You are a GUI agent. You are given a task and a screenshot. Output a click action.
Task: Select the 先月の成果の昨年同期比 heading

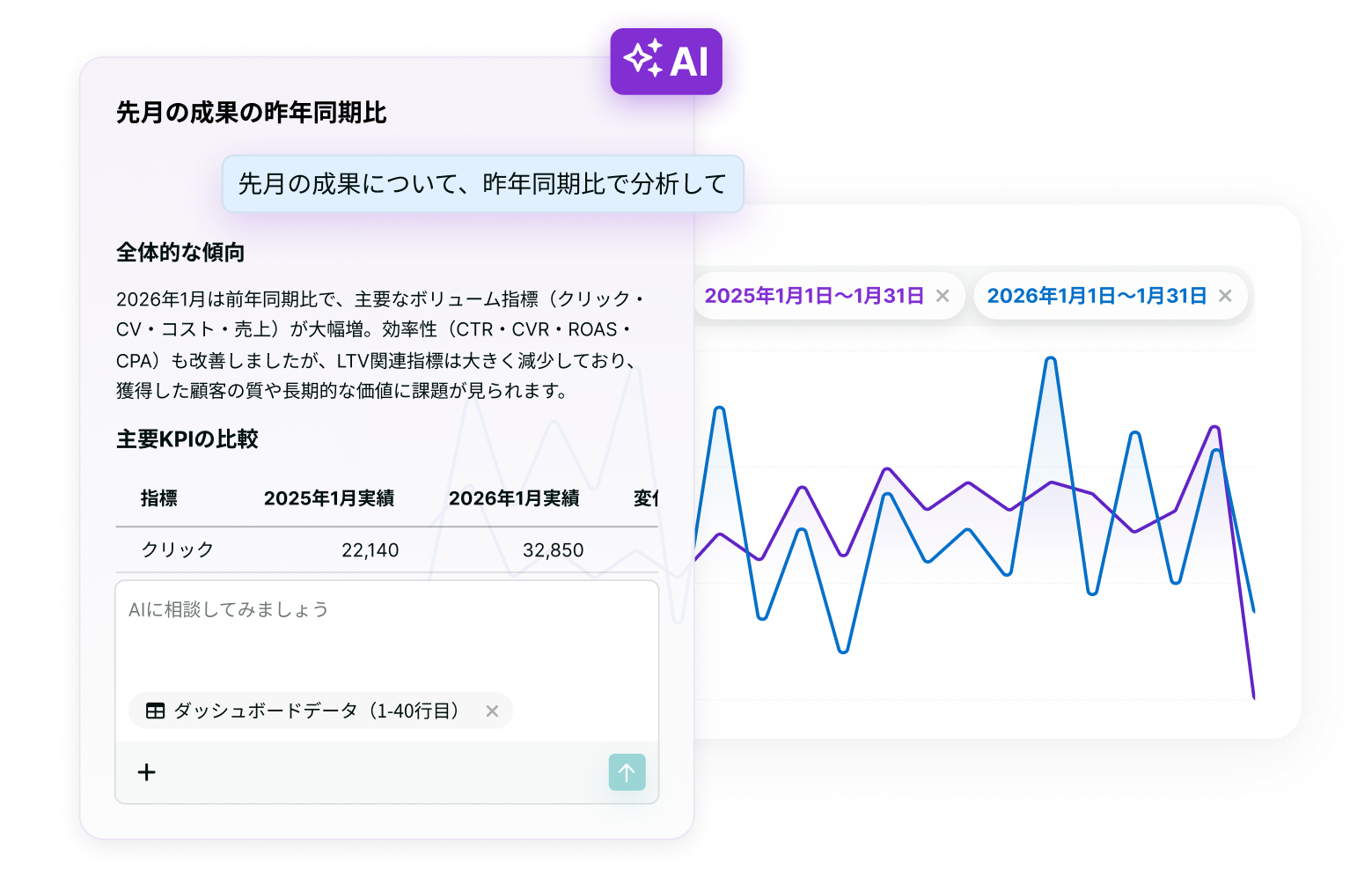point(253,113)
